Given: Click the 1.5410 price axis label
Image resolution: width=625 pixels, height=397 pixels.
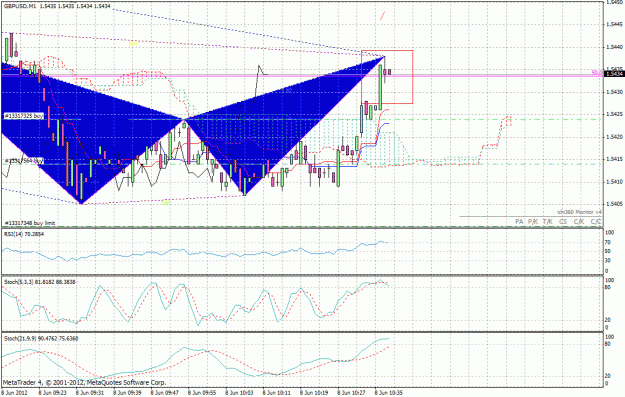Looking at the screenshot, I should [614, 181].
